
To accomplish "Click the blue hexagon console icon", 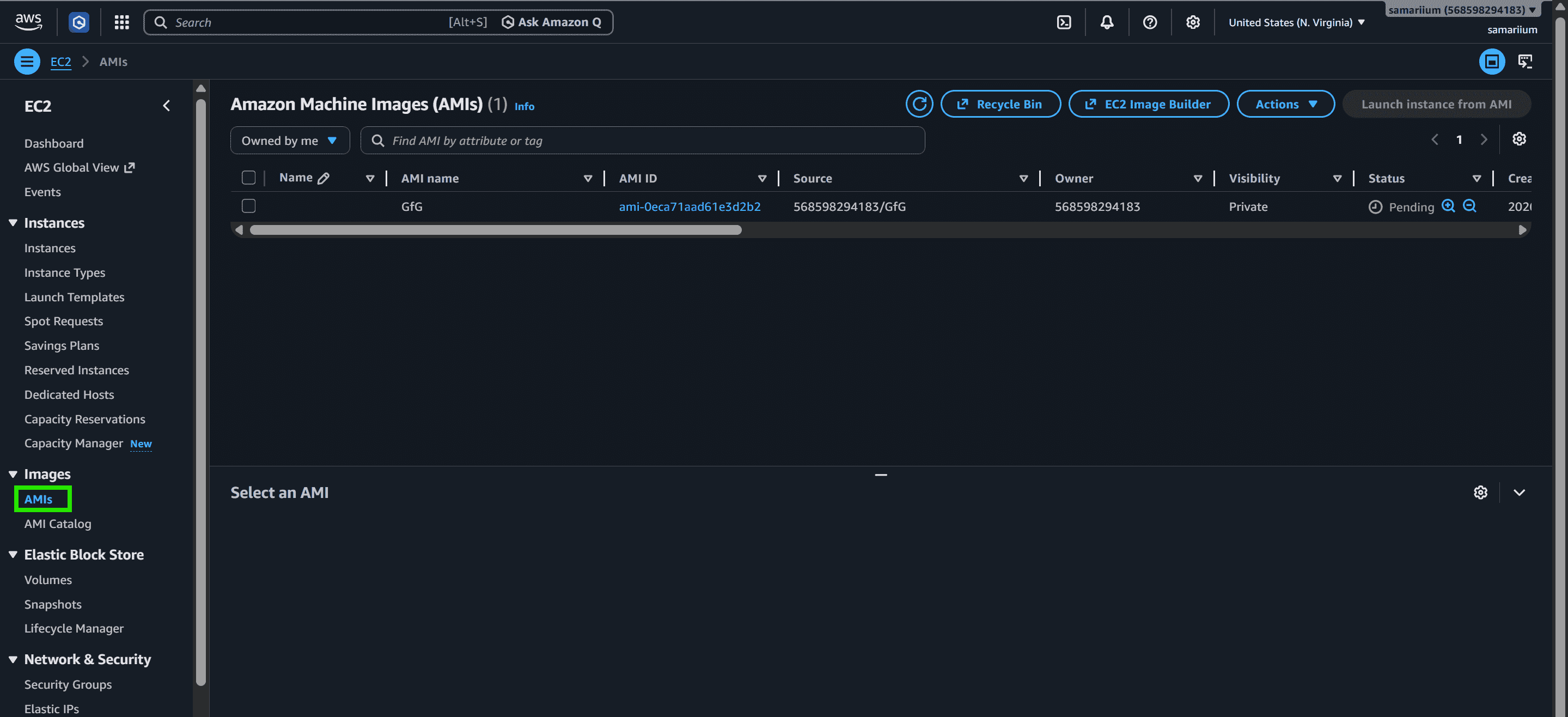I will point(78,22).
